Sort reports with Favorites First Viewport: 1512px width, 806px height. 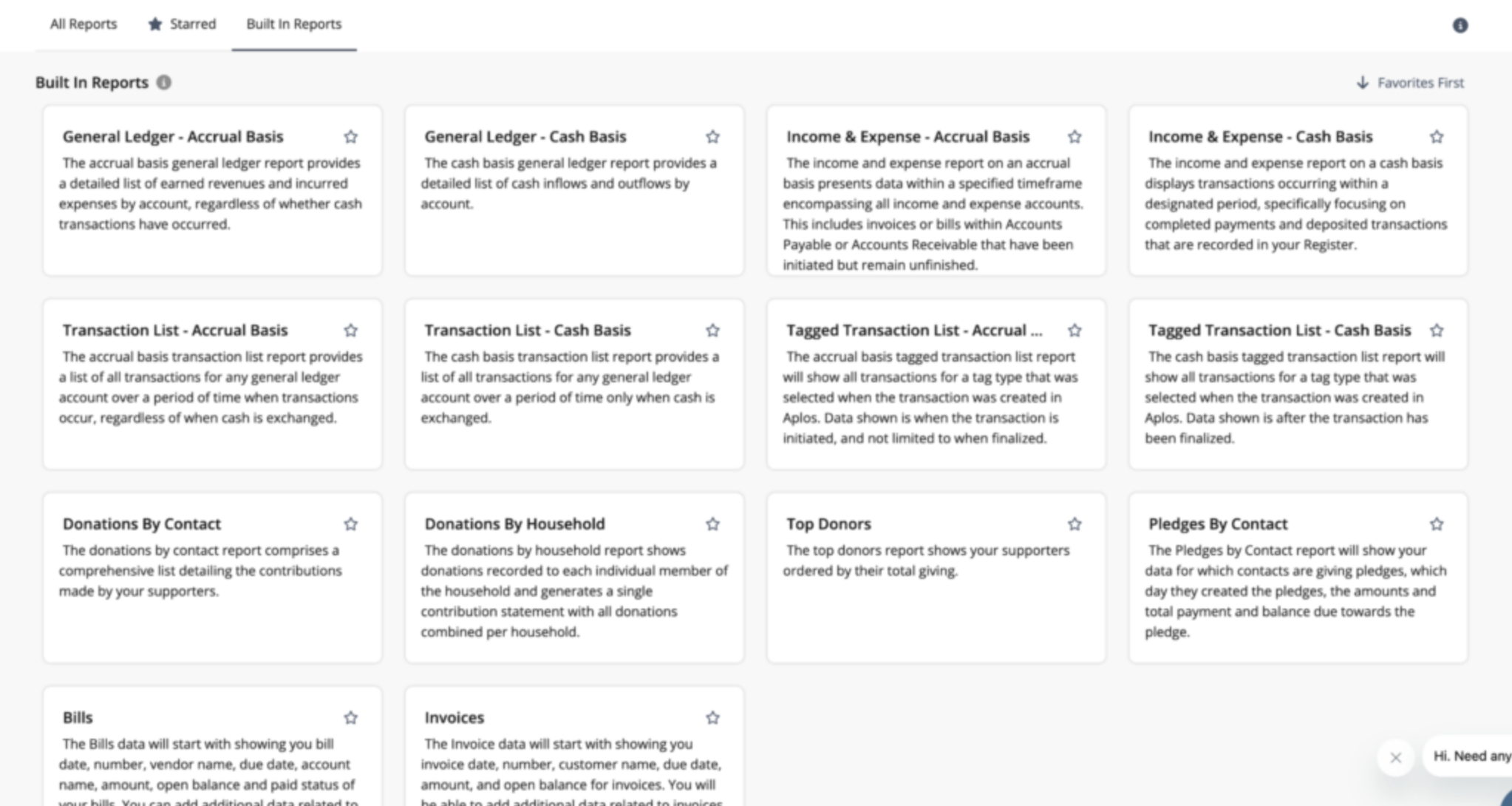coord(1410,83)
